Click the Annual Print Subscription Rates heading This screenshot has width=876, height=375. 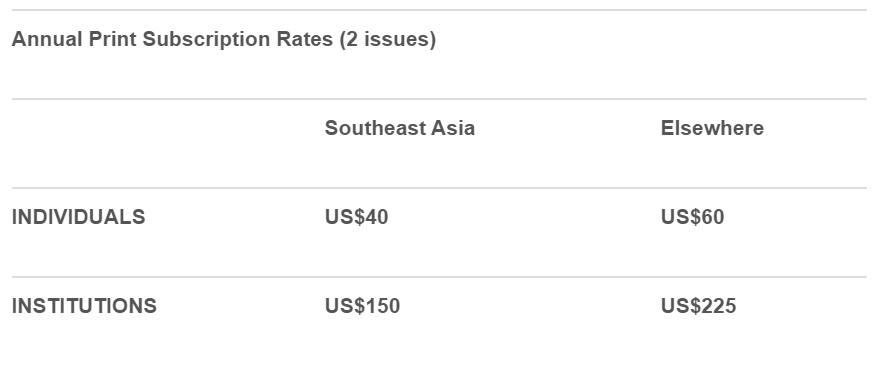click(x=223, y=40)
